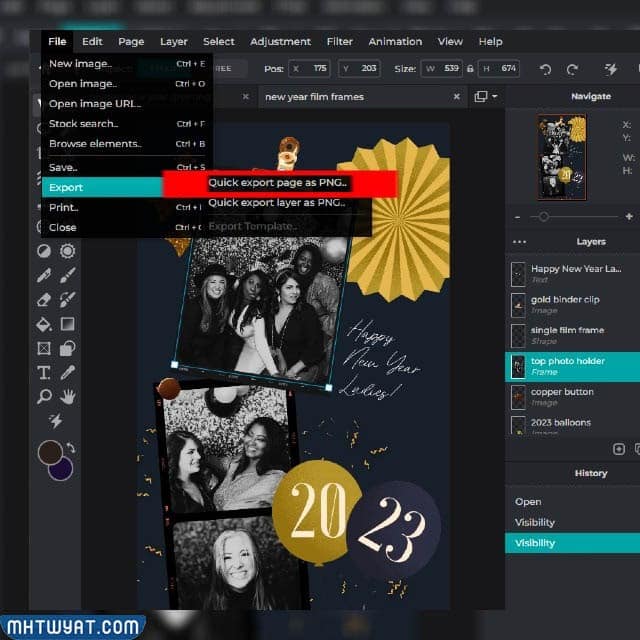Add a new layer with plus icon
This screenshot has height=640, width=640.
click(619, 449)
